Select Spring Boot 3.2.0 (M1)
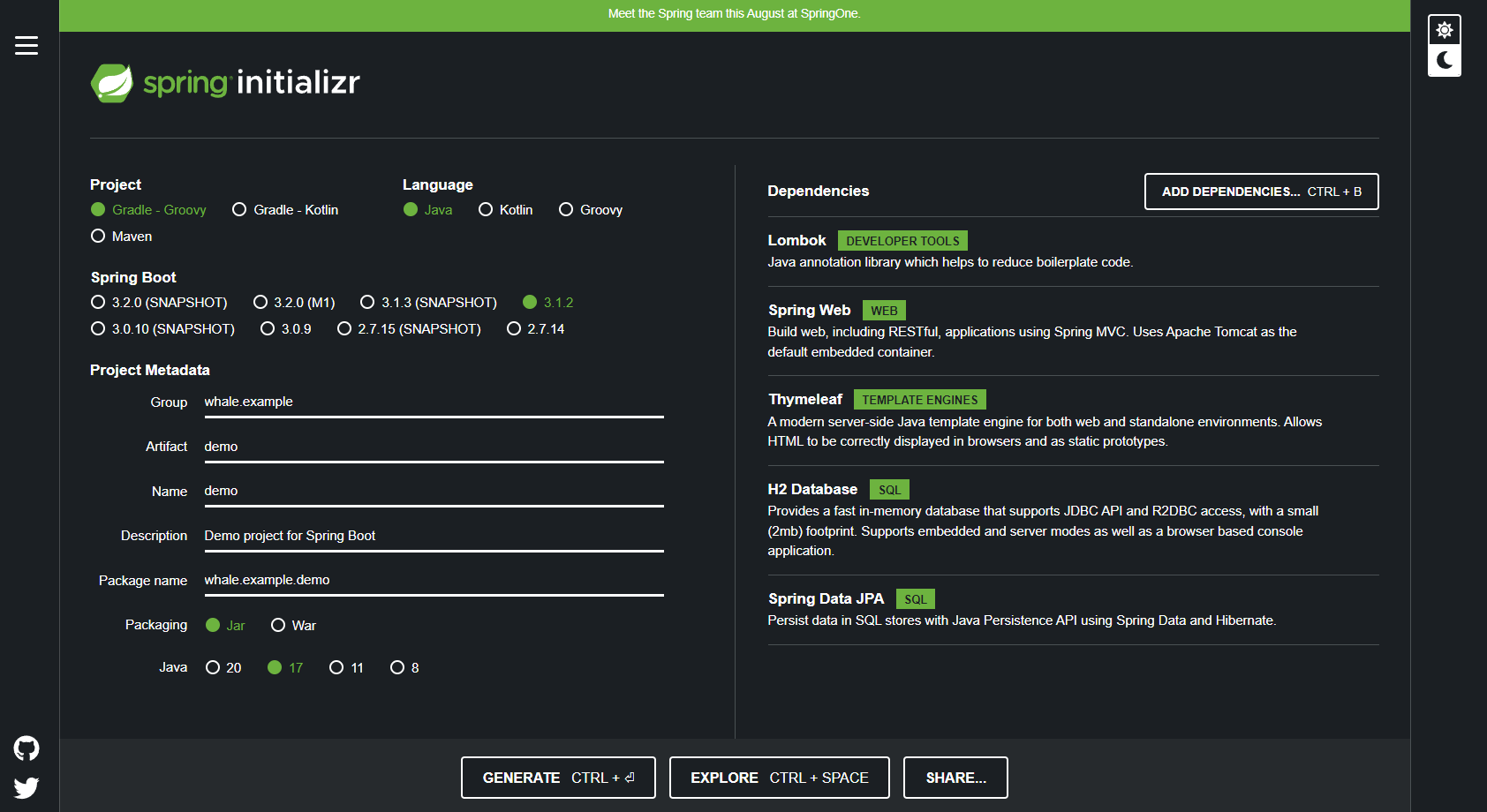Viewport: 1487px width, 812px height. (294, 303)
